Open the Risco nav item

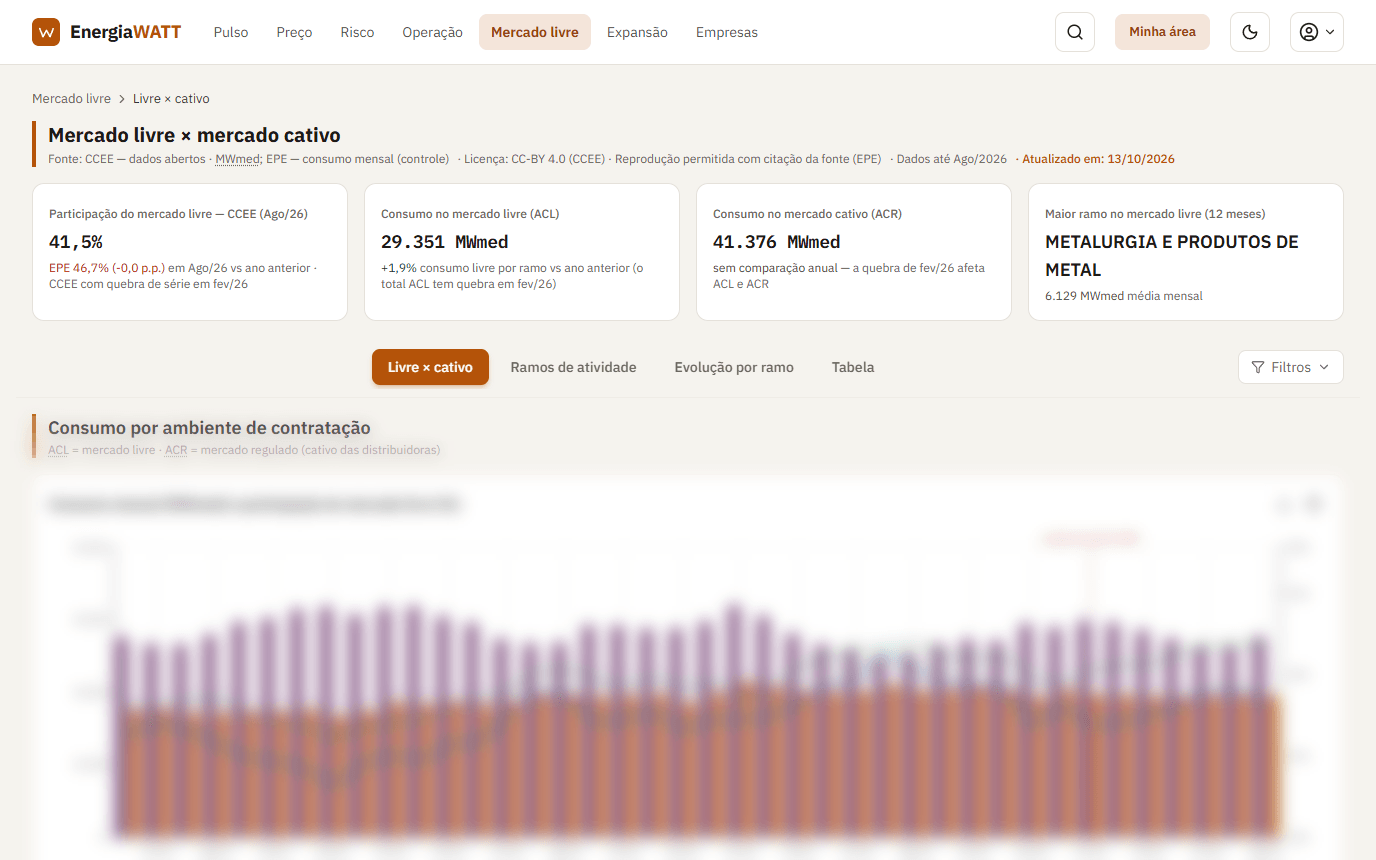(x=357, y=32)
